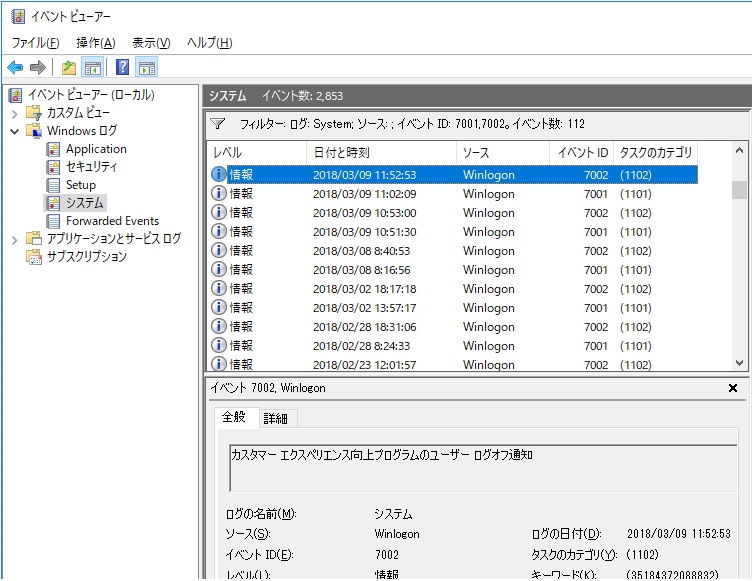The width and height of the screenshot is (752, 581).
Task: Click the ソース(S) value Winlogon
Action: pyautogui.click(x=397, y=534)
